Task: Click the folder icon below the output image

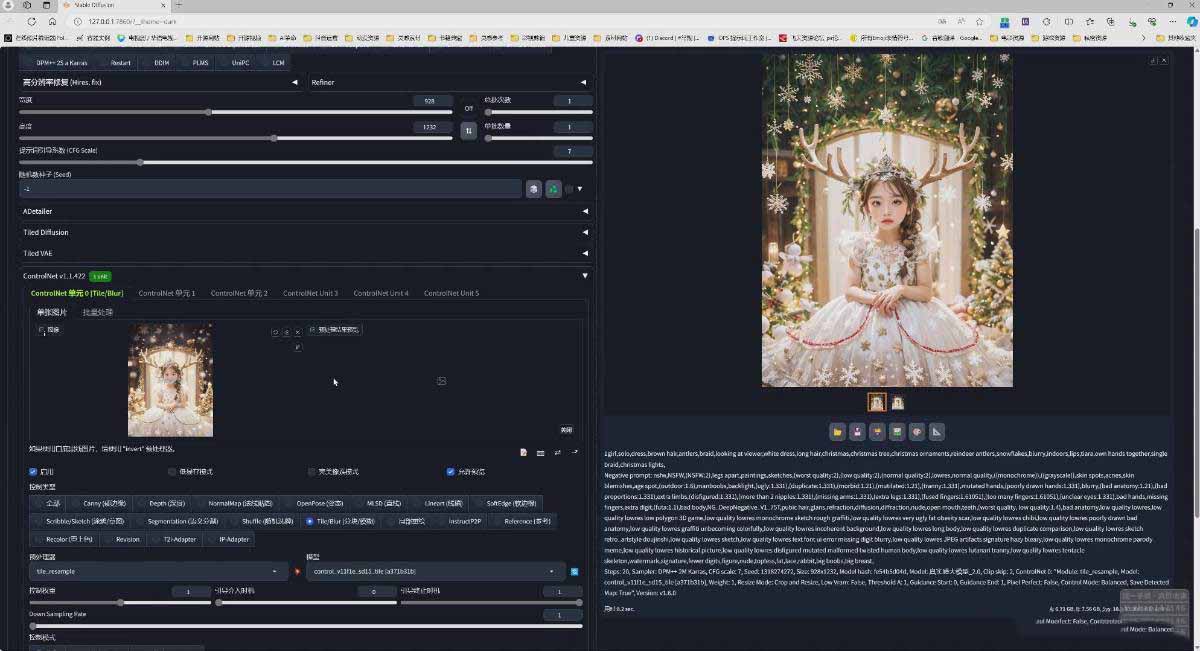Action: click(838, 431)
